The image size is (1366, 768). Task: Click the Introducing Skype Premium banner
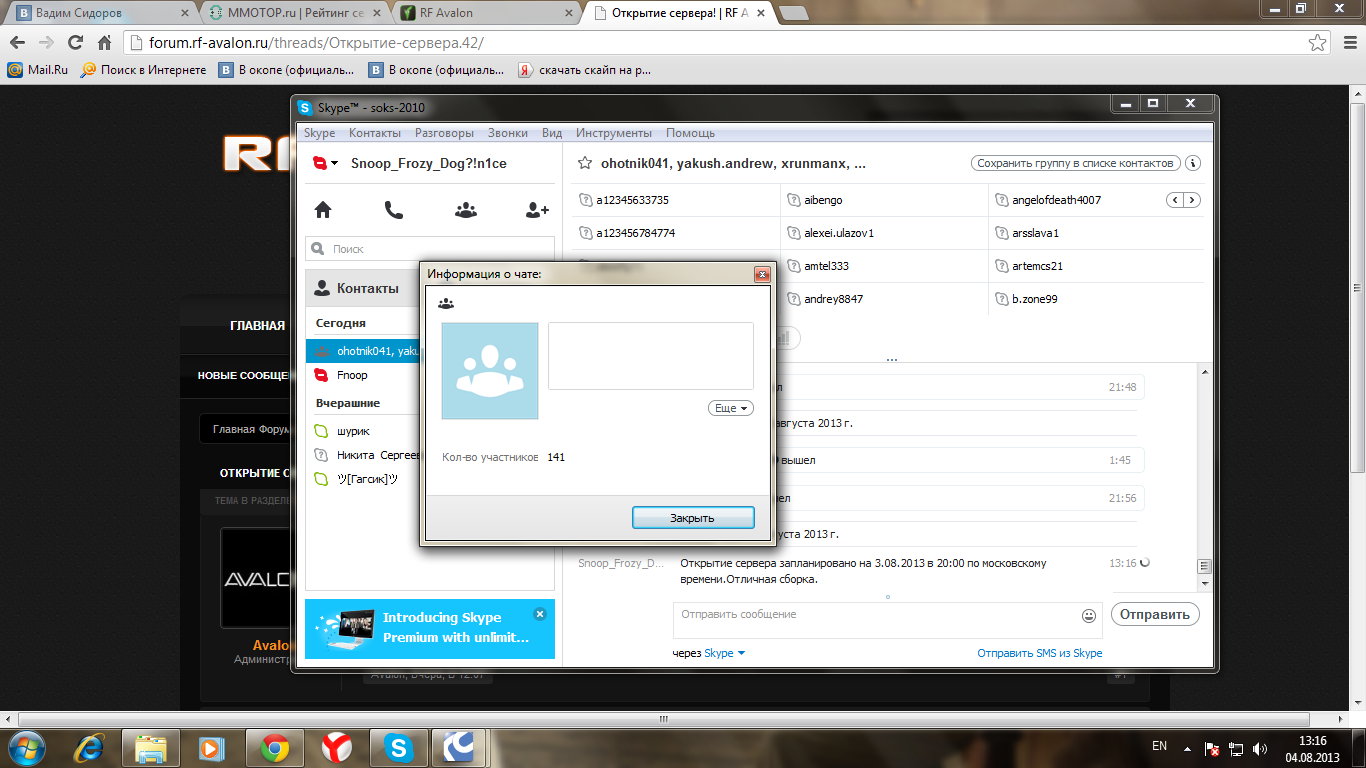coord(430,629)
